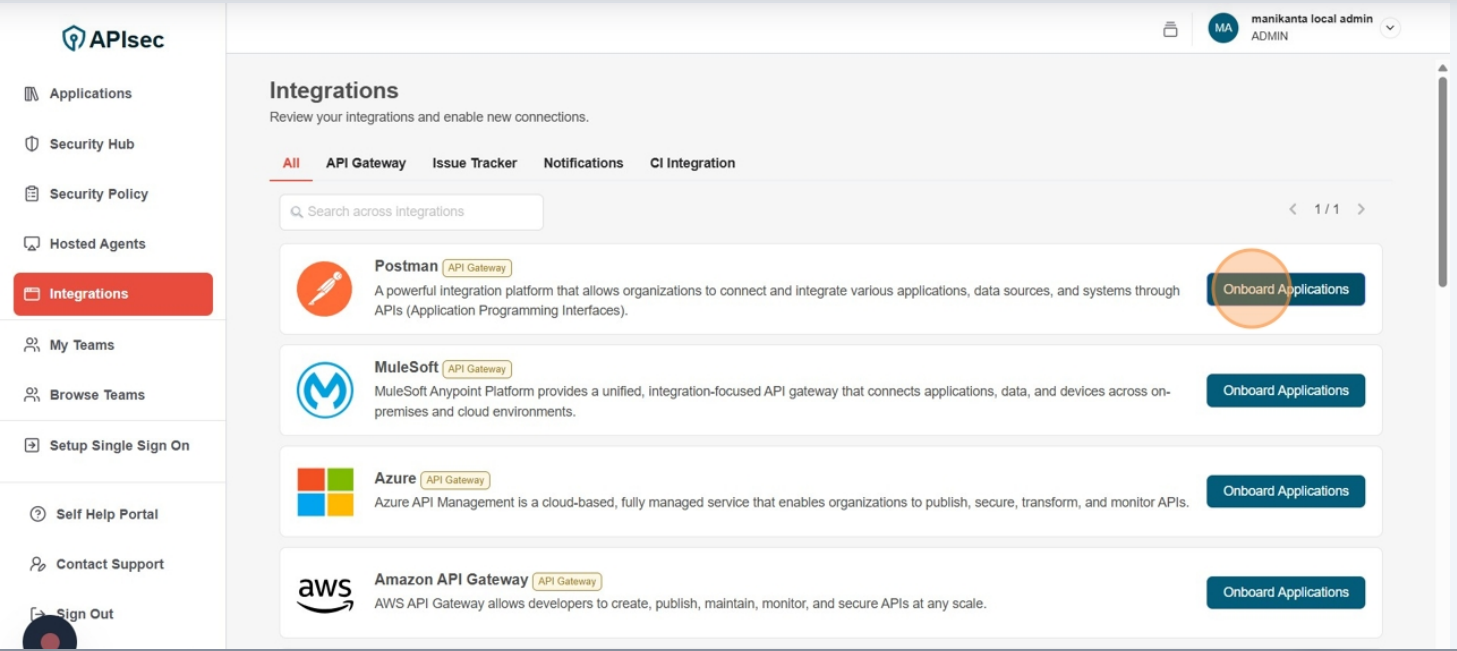The height and width of the screenshot is (651, 1457).
Task: Click the Azure logo icon
Action: click(325, 491)
